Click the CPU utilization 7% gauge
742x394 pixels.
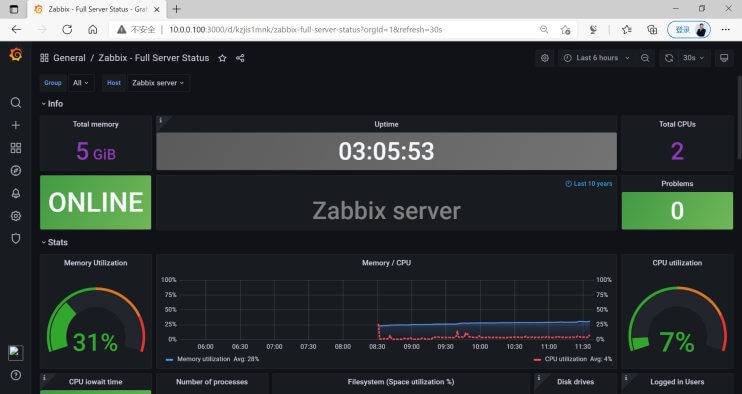click(677, 320)
